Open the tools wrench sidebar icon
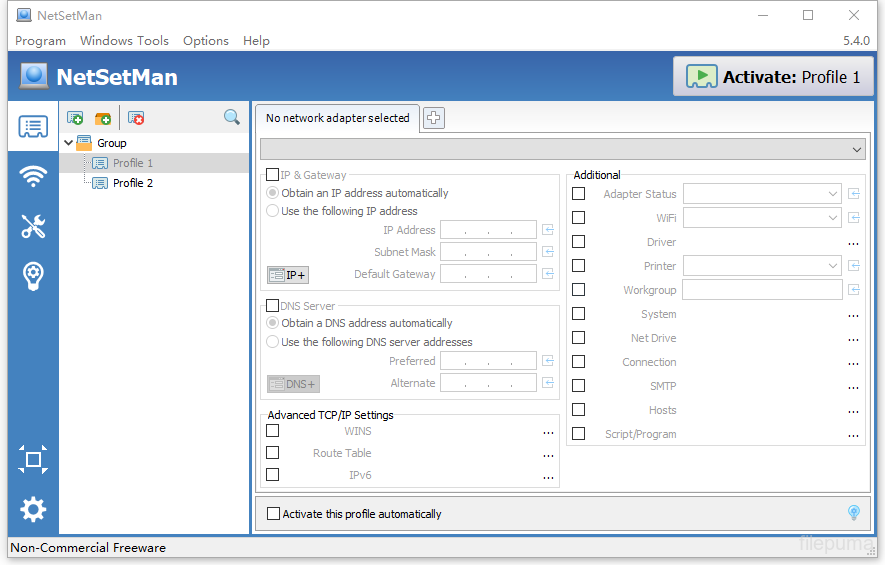885x565 pixels. click(x=33, y=227)
